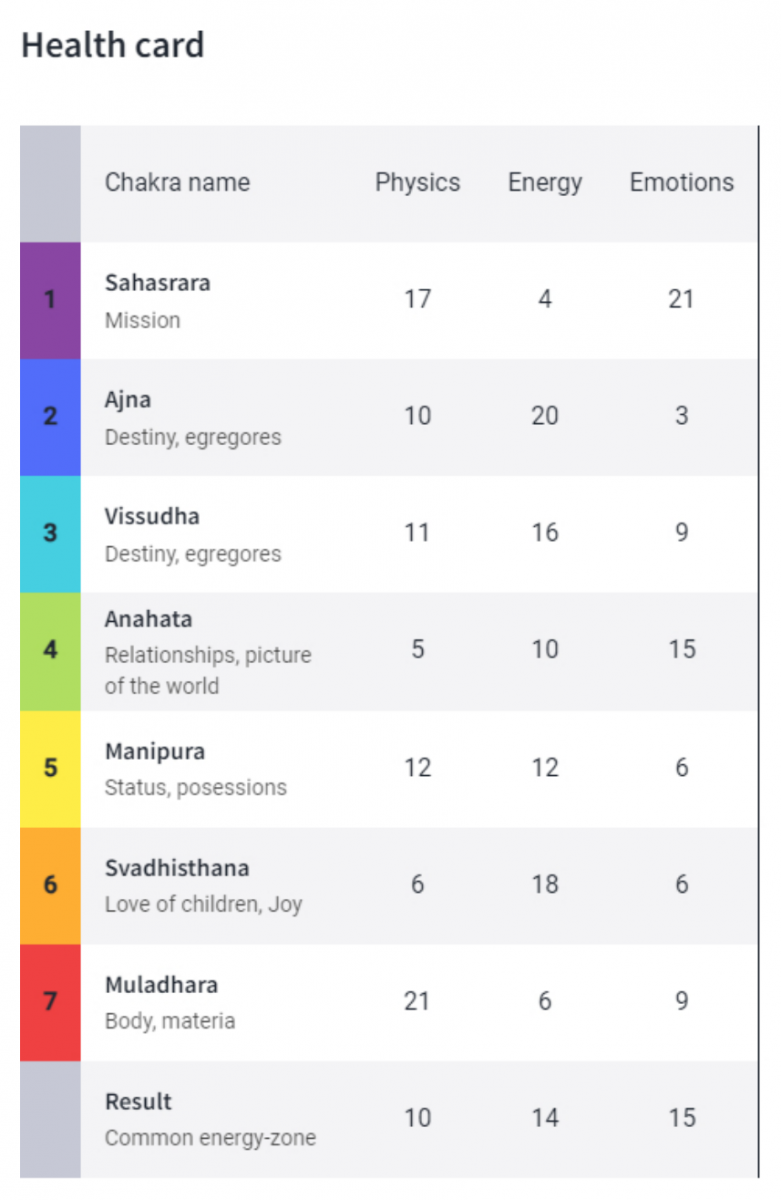Click the yellow Manipura color cell numbered 5

pos(50,769)
